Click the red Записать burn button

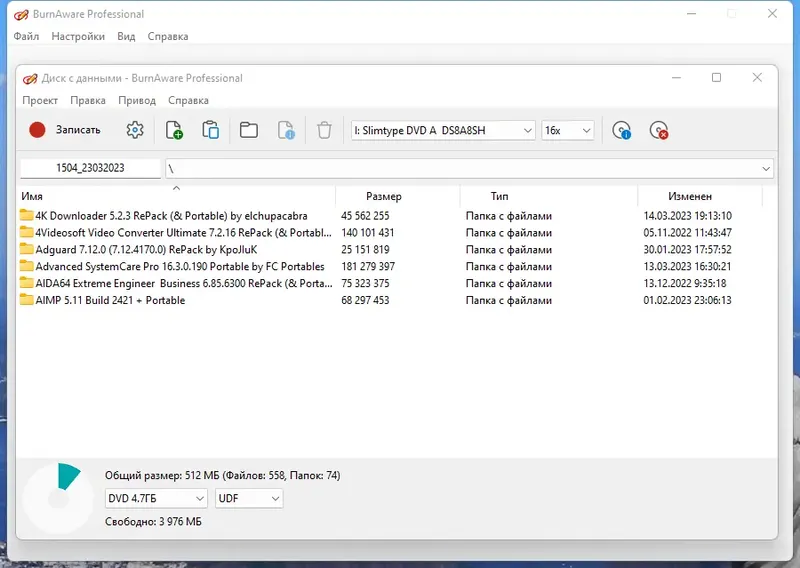[65, 130]
